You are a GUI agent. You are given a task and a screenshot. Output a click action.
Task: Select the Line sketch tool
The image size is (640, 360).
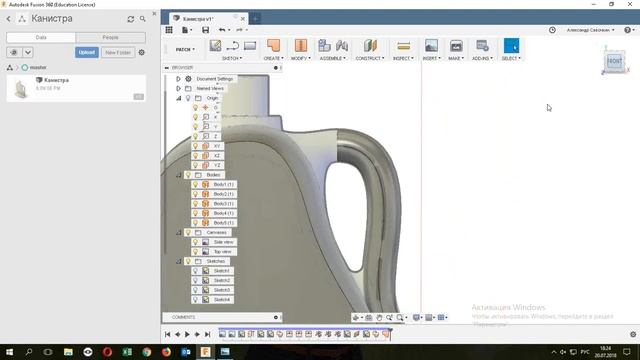coord(233,46)
